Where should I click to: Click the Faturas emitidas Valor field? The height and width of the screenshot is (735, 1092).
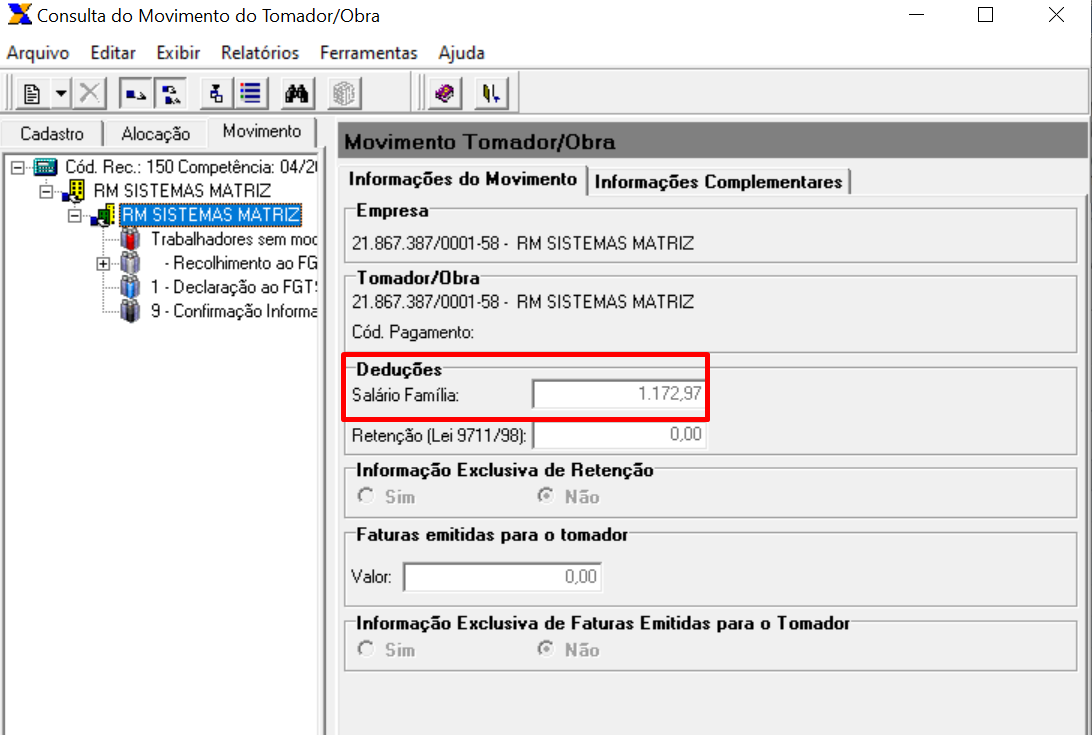[x=502, y=577]
